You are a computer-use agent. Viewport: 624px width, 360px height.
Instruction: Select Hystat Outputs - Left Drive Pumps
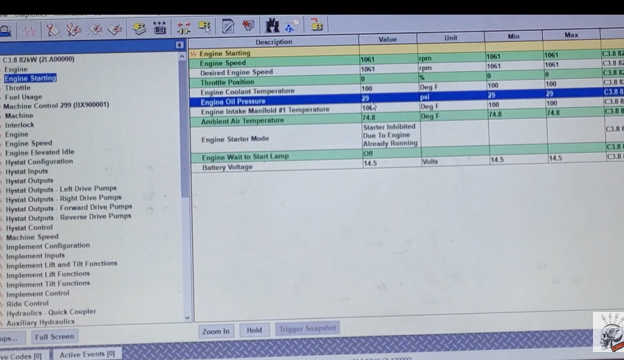tap(61, 189)
